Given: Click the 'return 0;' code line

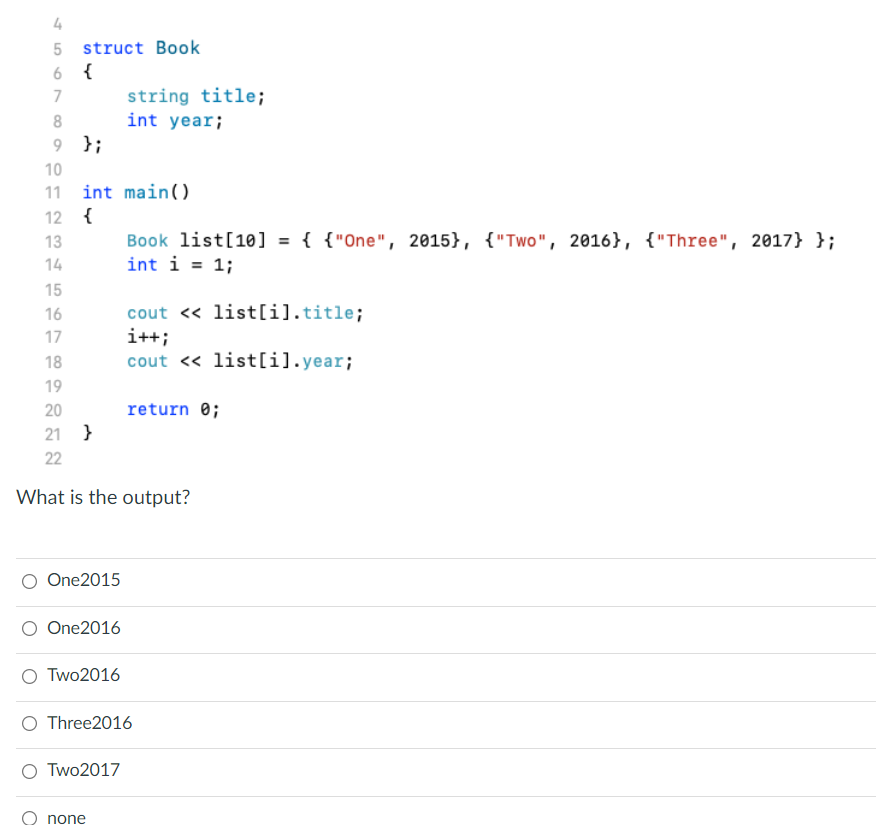Looking at the screenshot, I should coord(173,409).
